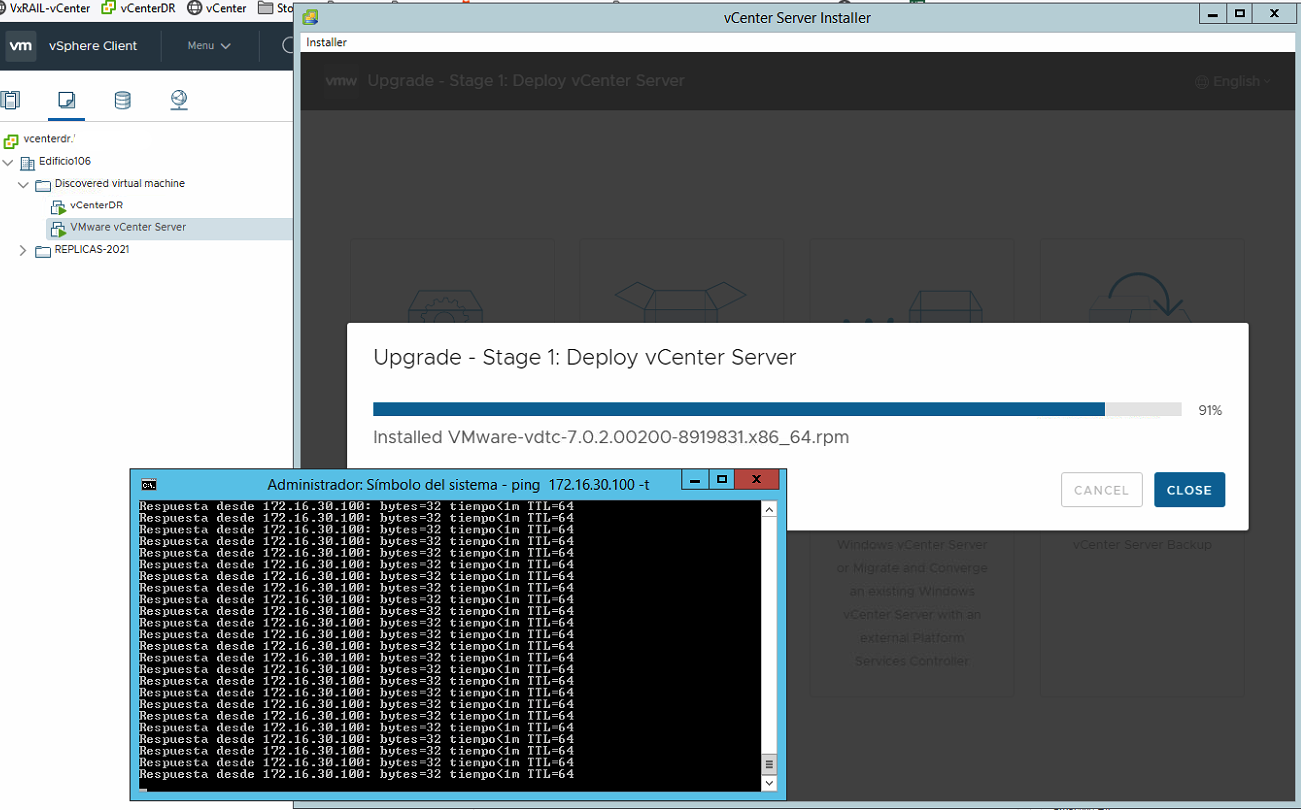This screenshot has width=1301, height=810.
Task: Click the CANCEL button in upgrade dialog
Action: click(x=1101, y=490)
